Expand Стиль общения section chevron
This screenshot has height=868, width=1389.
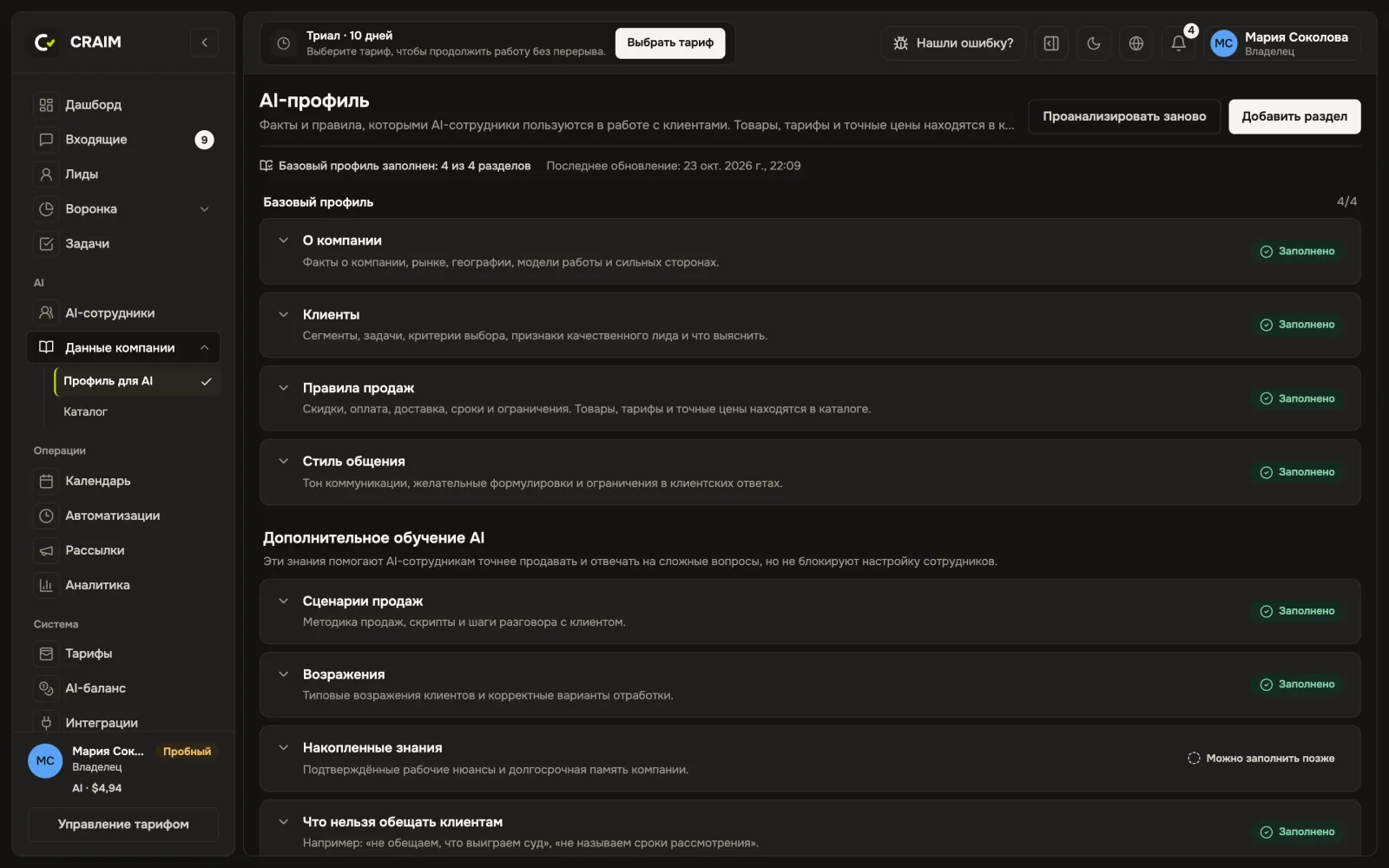point(283,461)
